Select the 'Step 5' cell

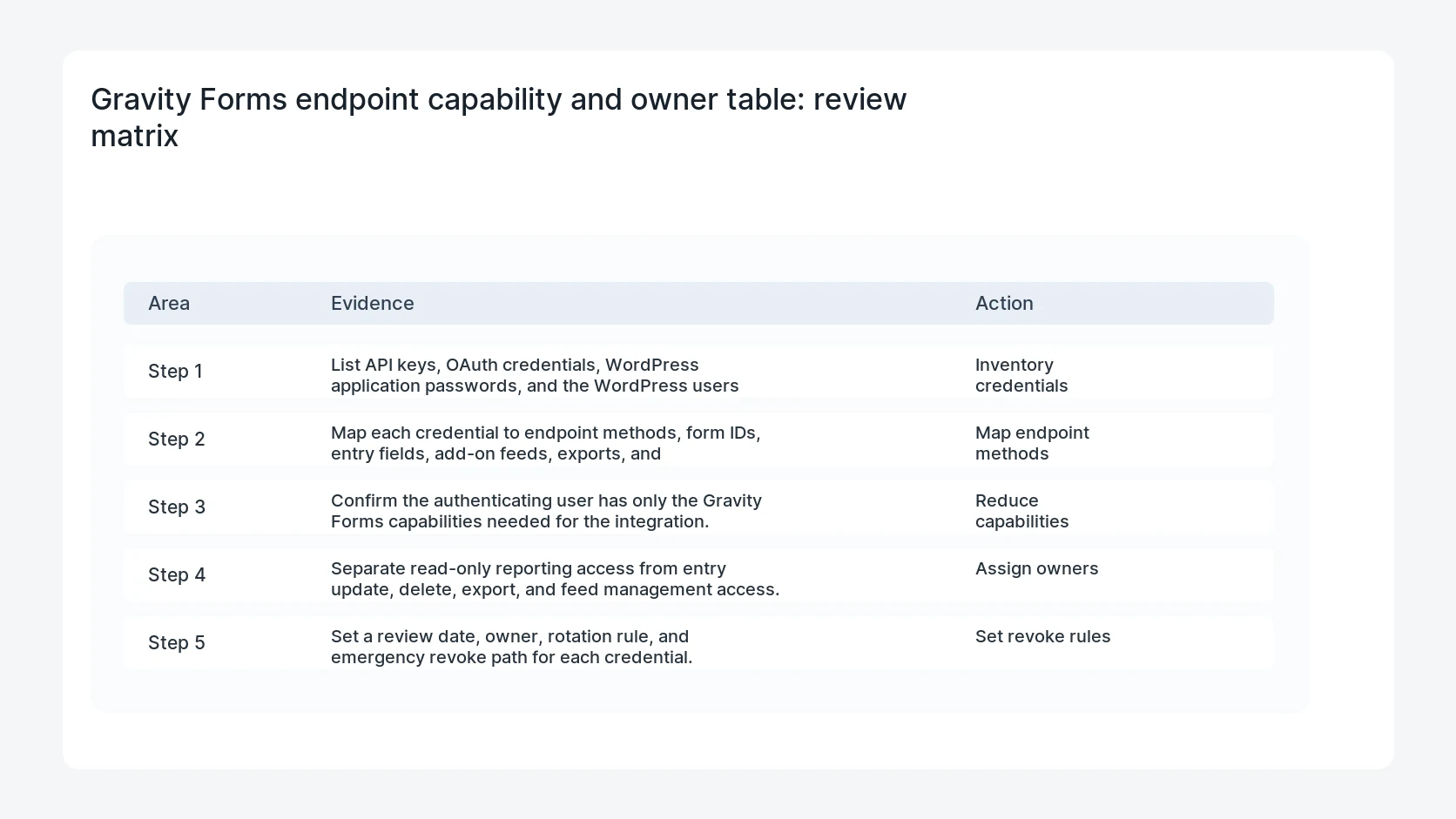click(177, 643)
